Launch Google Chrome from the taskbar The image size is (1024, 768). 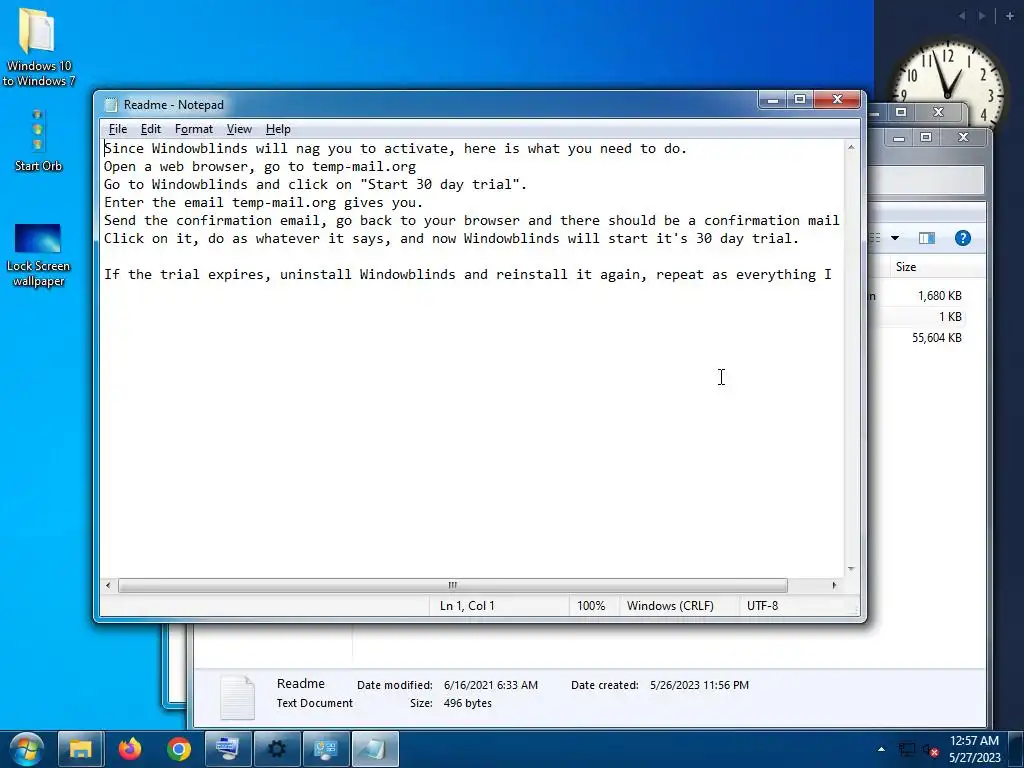tap(178, 749)
